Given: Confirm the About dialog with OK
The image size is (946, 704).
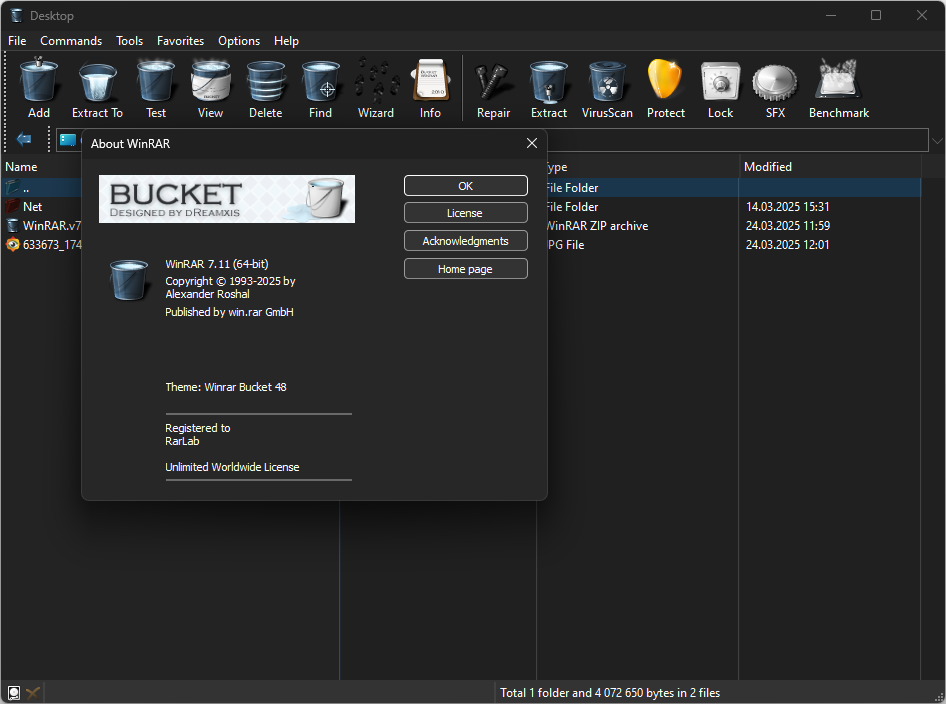Looking at the screenshot, I should coord(466,186).
